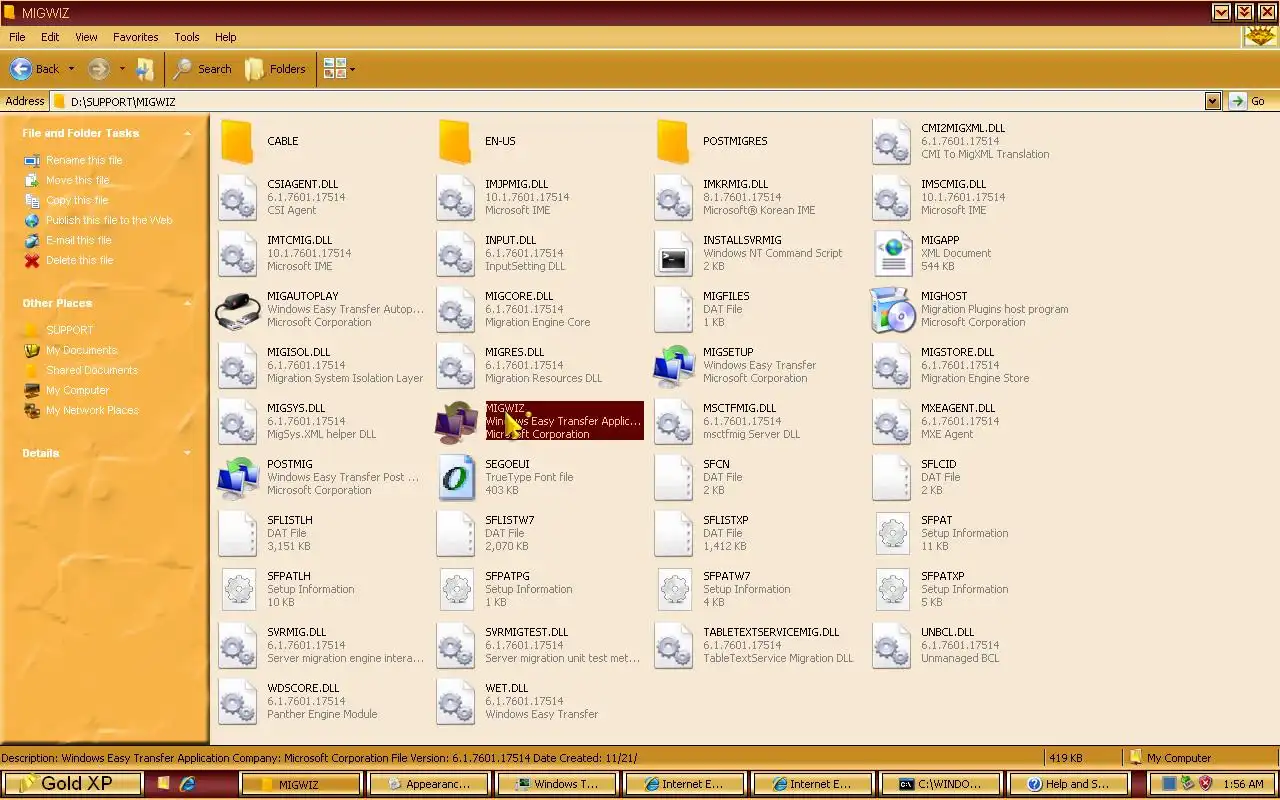Launch Internet Explorer from quick launch

click(186, 784)
